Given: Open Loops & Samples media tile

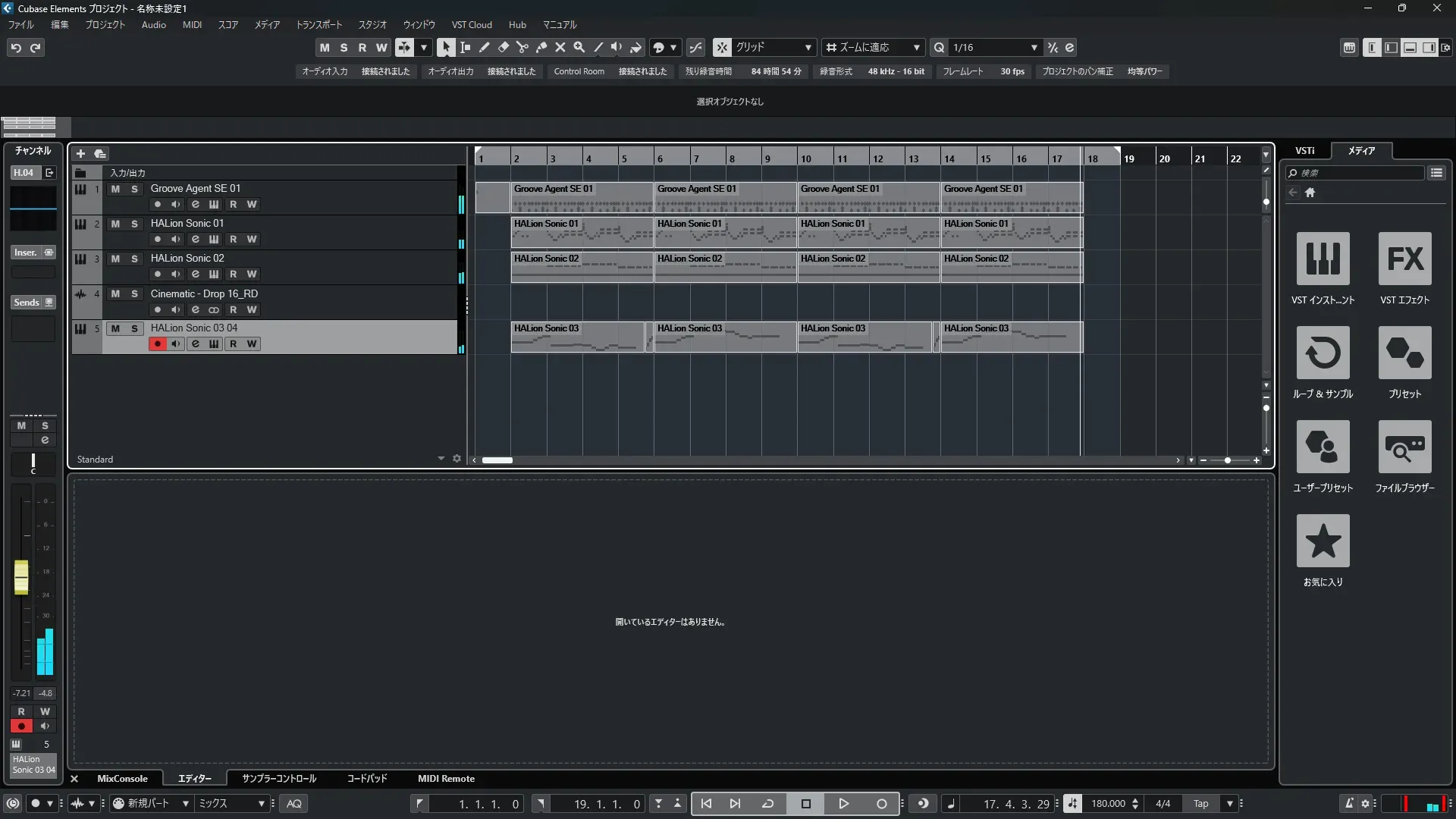Looking at the screenshot, I should pyautogui.click(x=1323, y=353).
